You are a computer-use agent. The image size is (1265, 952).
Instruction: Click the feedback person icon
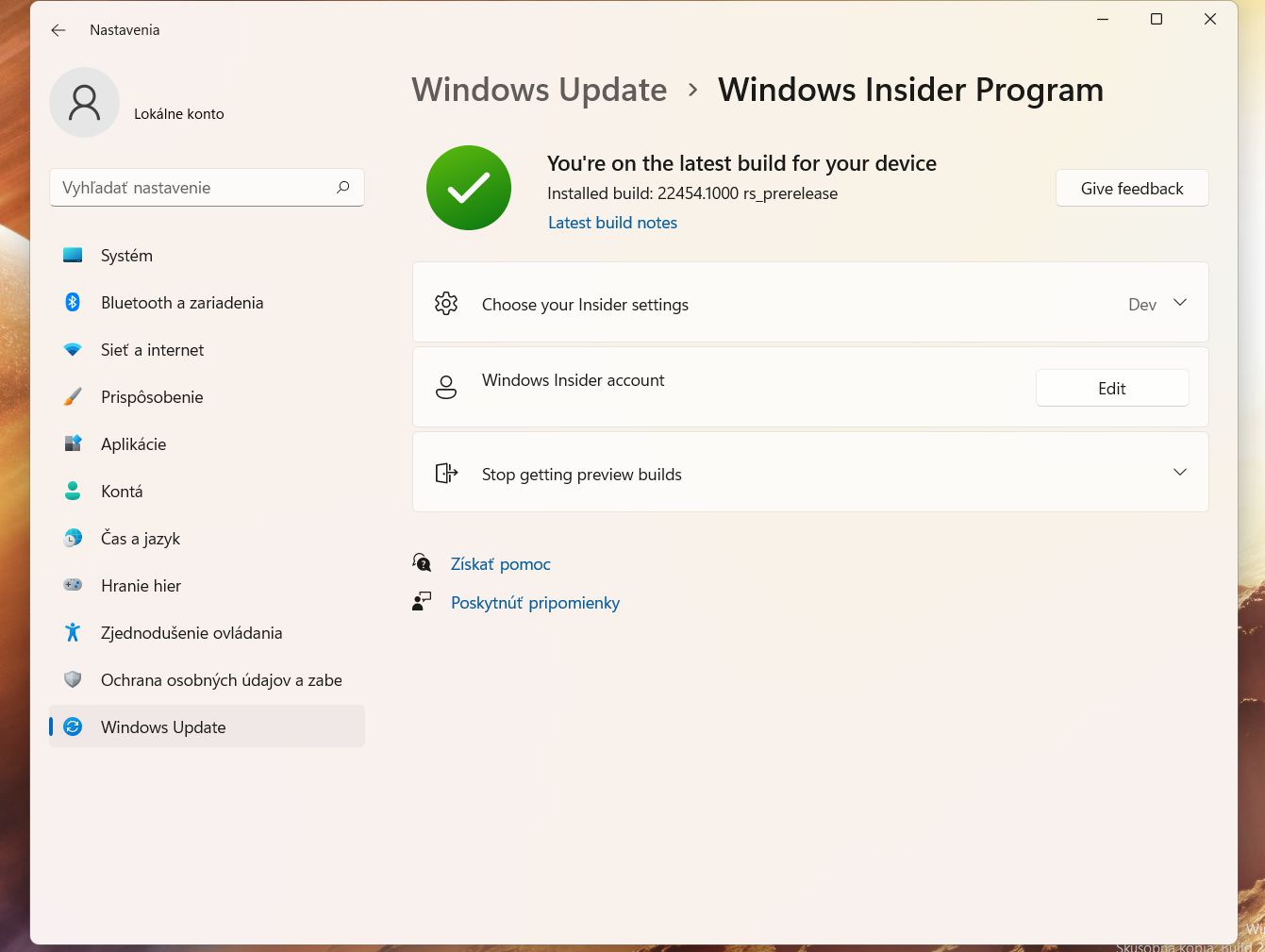[x=422, y=601]
